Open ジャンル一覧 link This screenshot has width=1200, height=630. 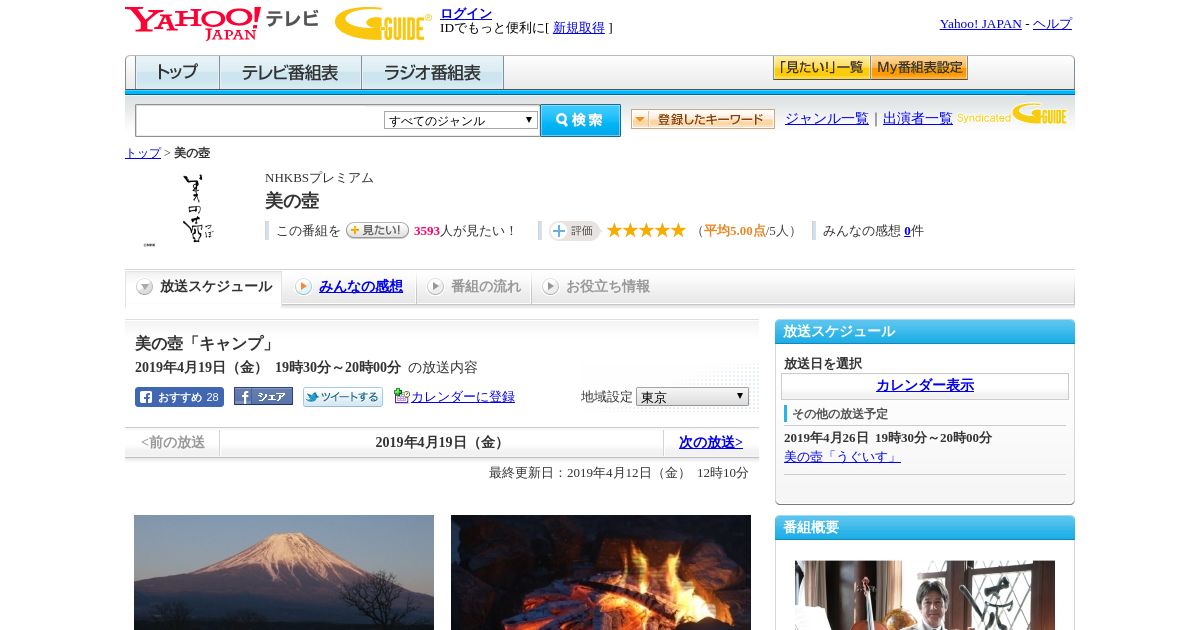click(x=827, y=119)
